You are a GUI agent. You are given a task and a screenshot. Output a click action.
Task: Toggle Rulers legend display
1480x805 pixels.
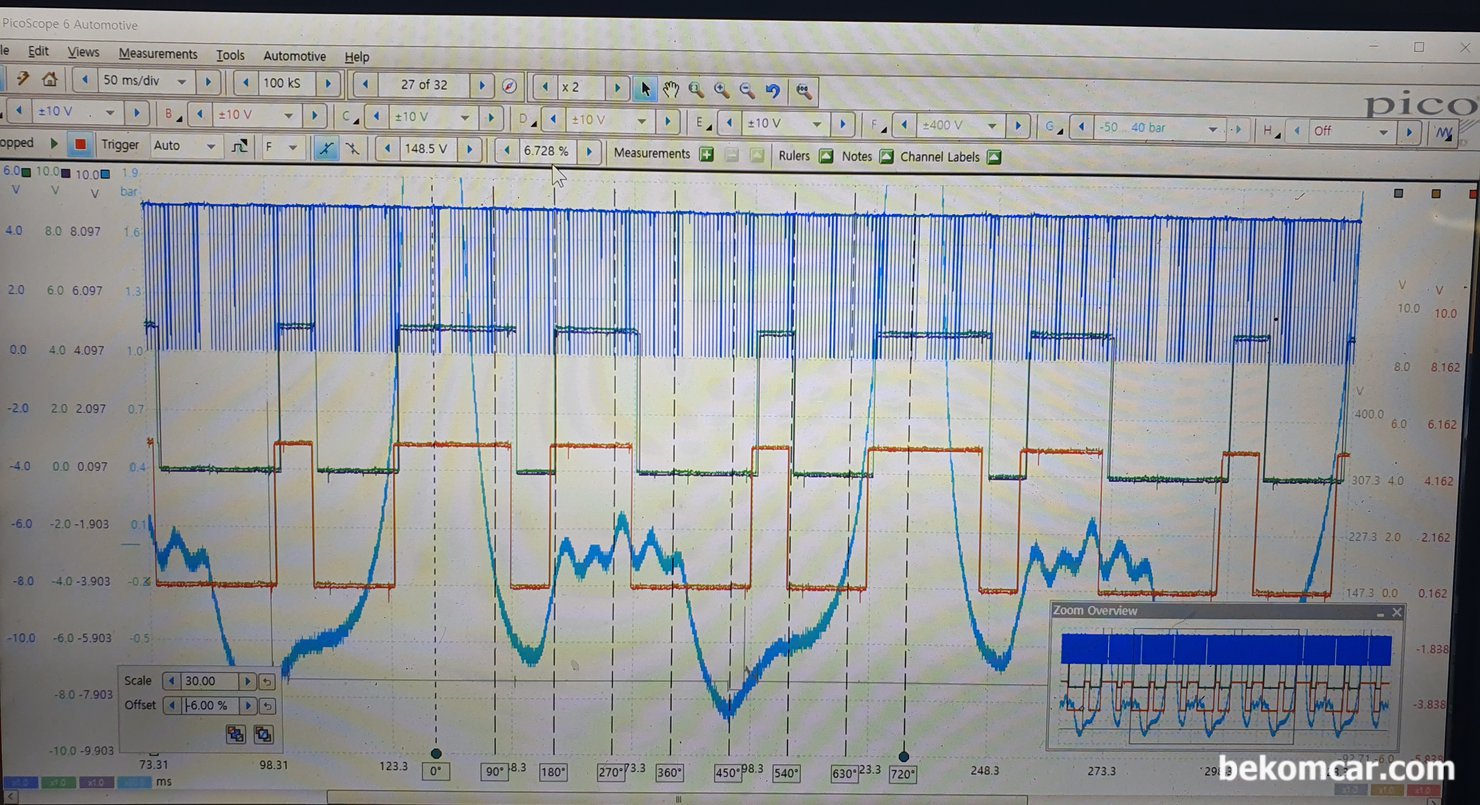click(x=826, y=156)
